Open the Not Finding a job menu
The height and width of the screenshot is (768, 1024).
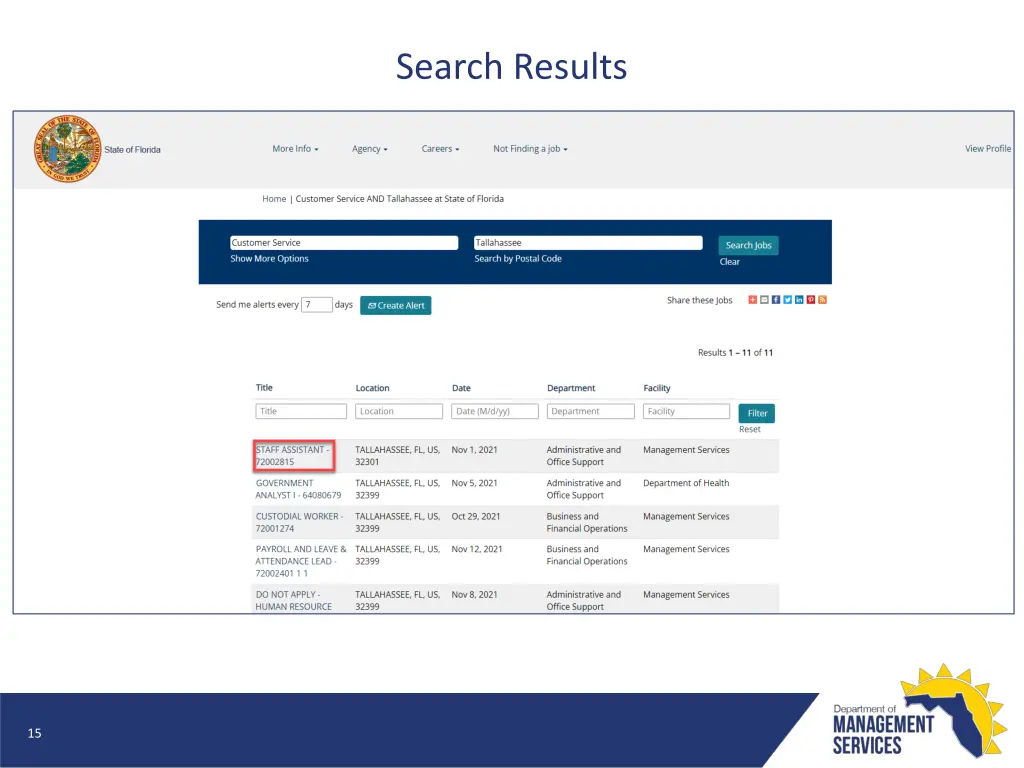tap(530, 149)
